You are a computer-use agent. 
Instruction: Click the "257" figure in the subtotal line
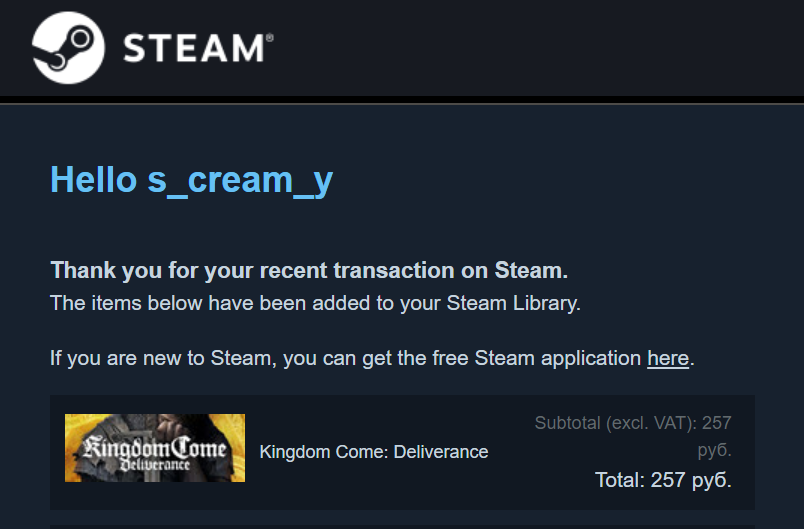point(717,423)
